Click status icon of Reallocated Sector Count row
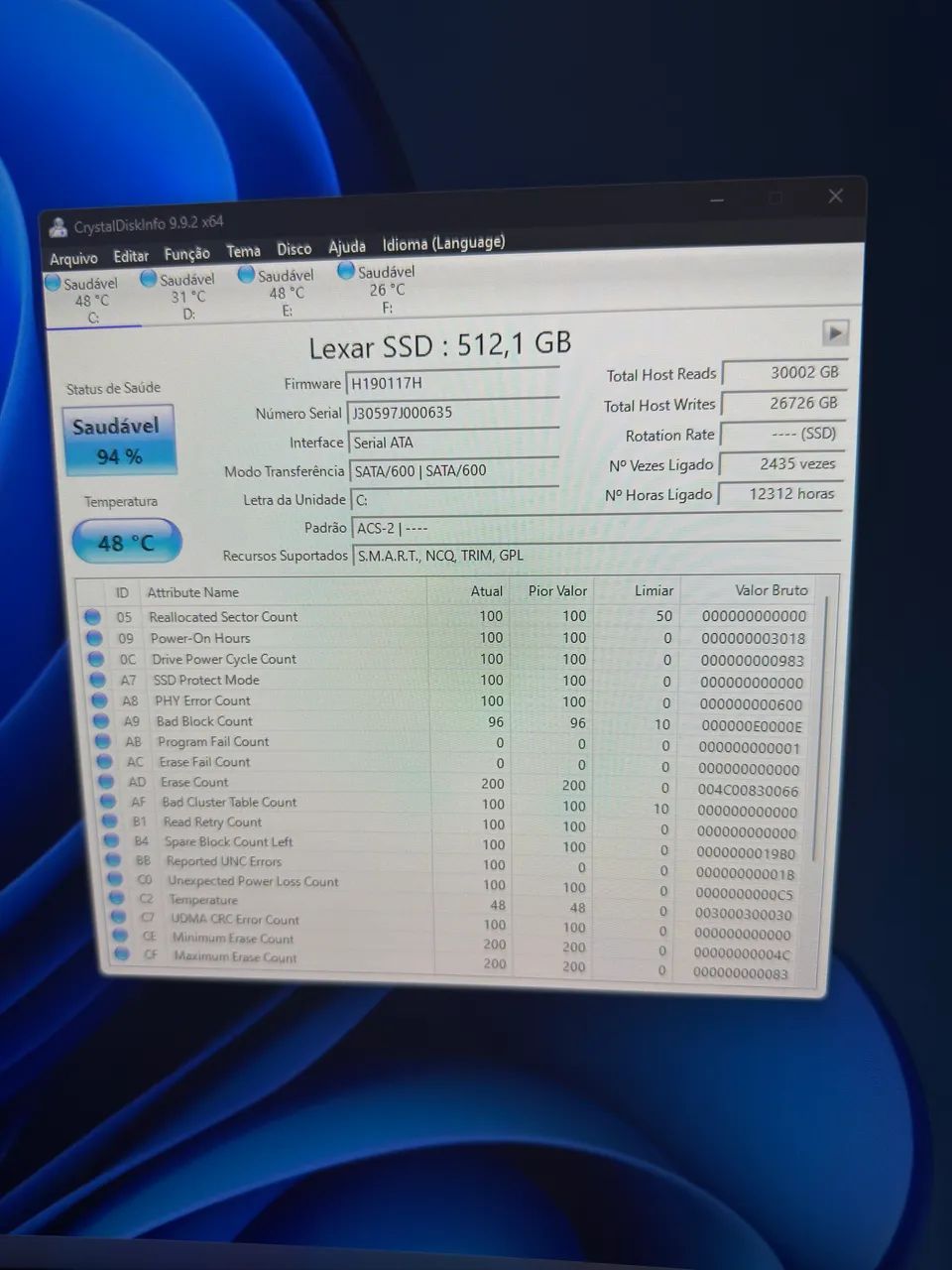Viewport: 952px width, 1270px height. [92, 616]
